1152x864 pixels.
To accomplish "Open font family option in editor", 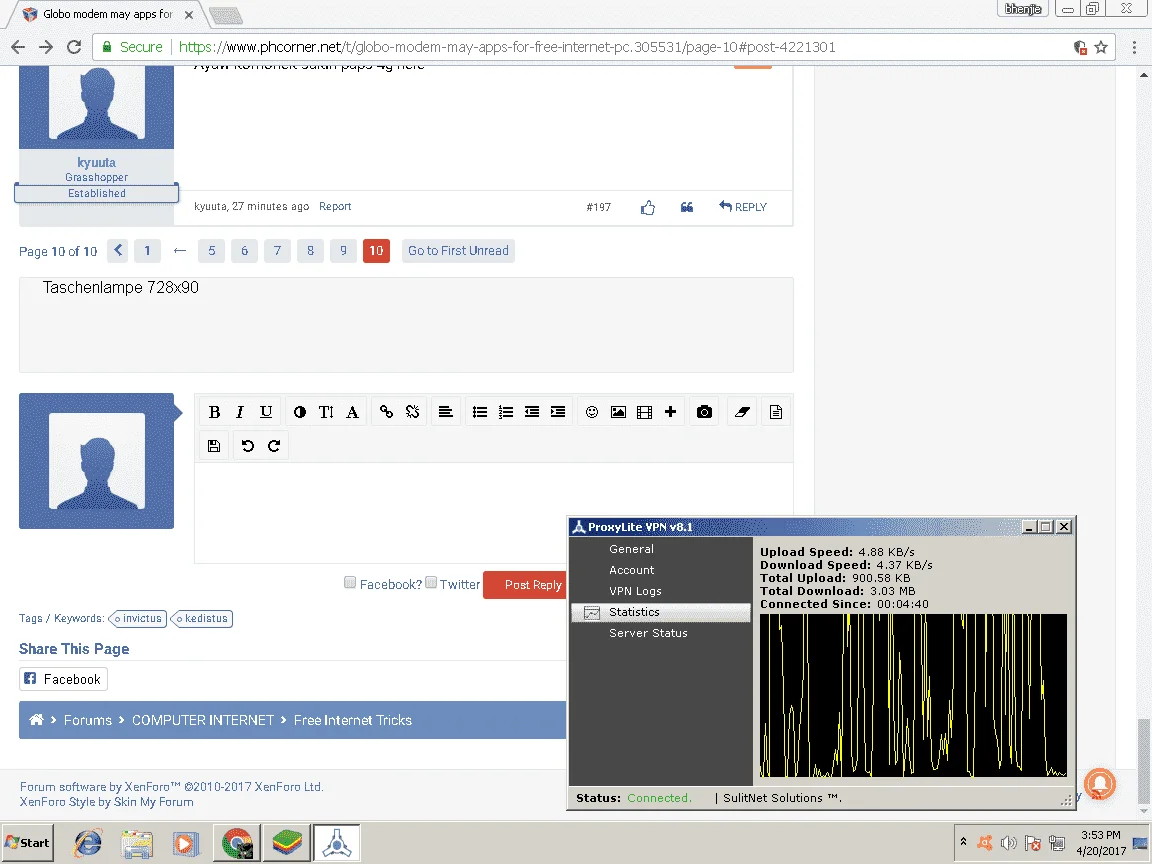I will click(353, 412).
